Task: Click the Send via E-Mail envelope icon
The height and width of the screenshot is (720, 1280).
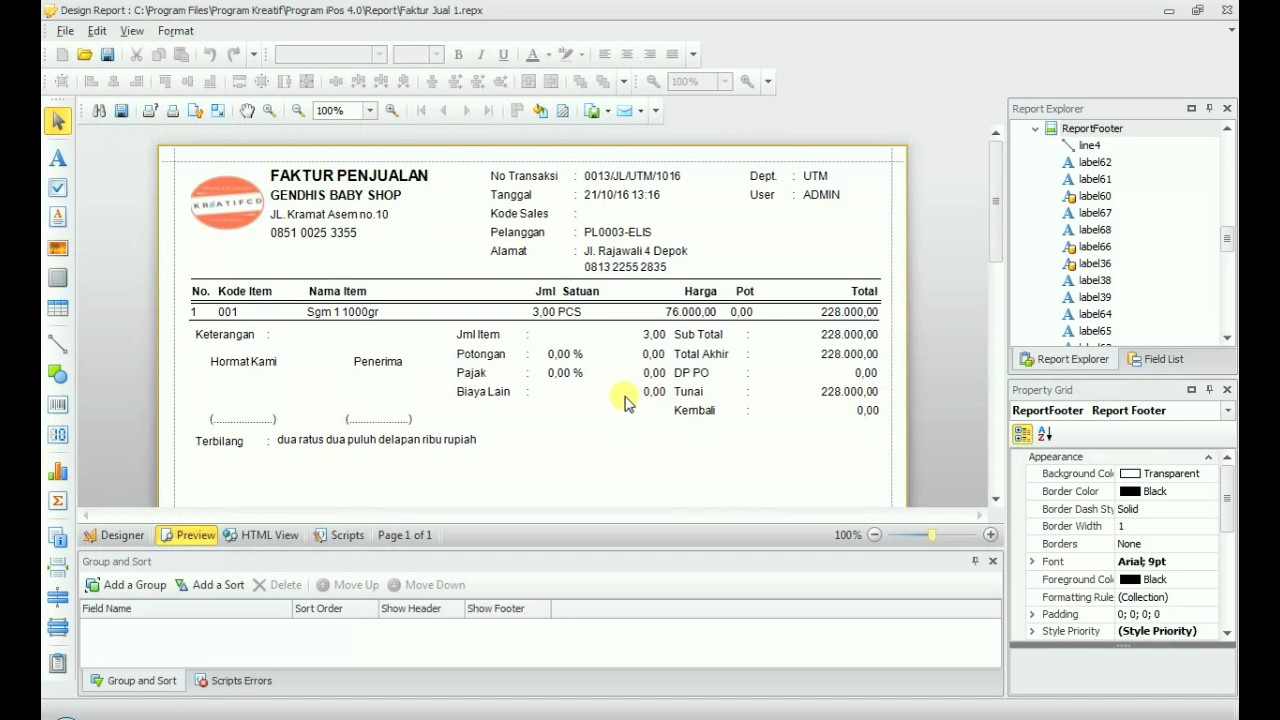Action: pos(625,111)
